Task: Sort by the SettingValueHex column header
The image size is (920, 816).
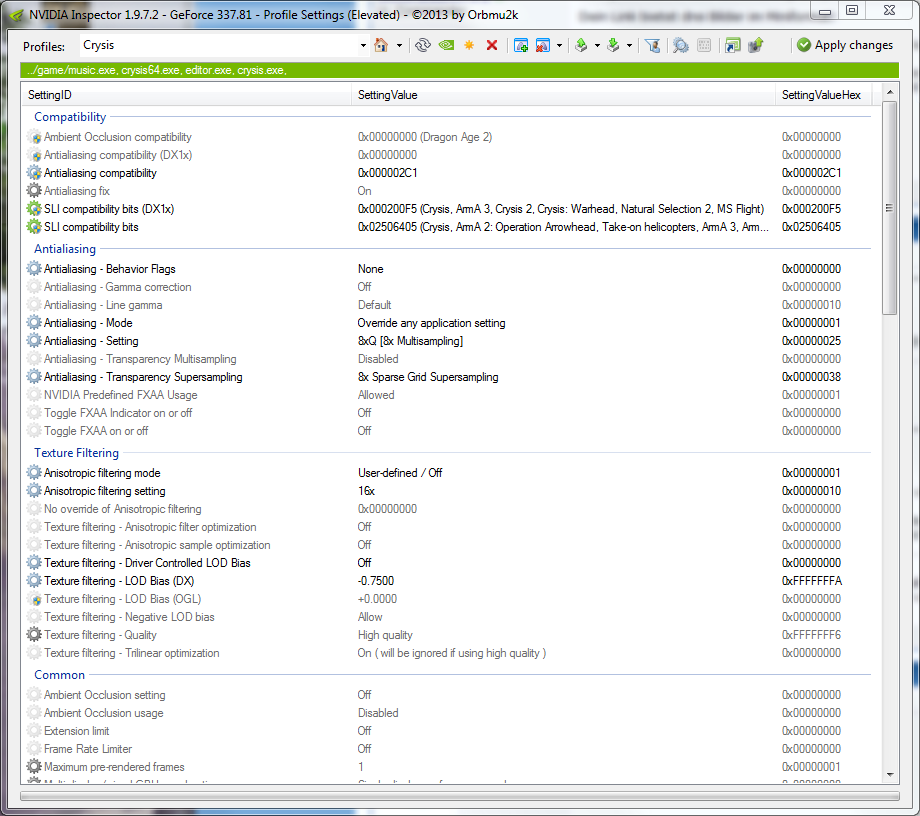Action: coord(824,95)
